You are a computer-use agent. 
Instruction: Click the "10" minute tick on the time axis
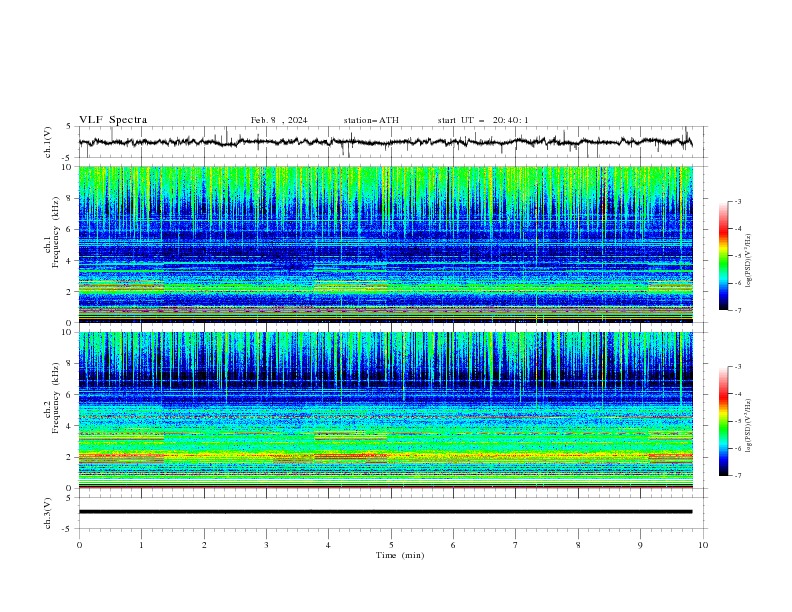(703, 545)
